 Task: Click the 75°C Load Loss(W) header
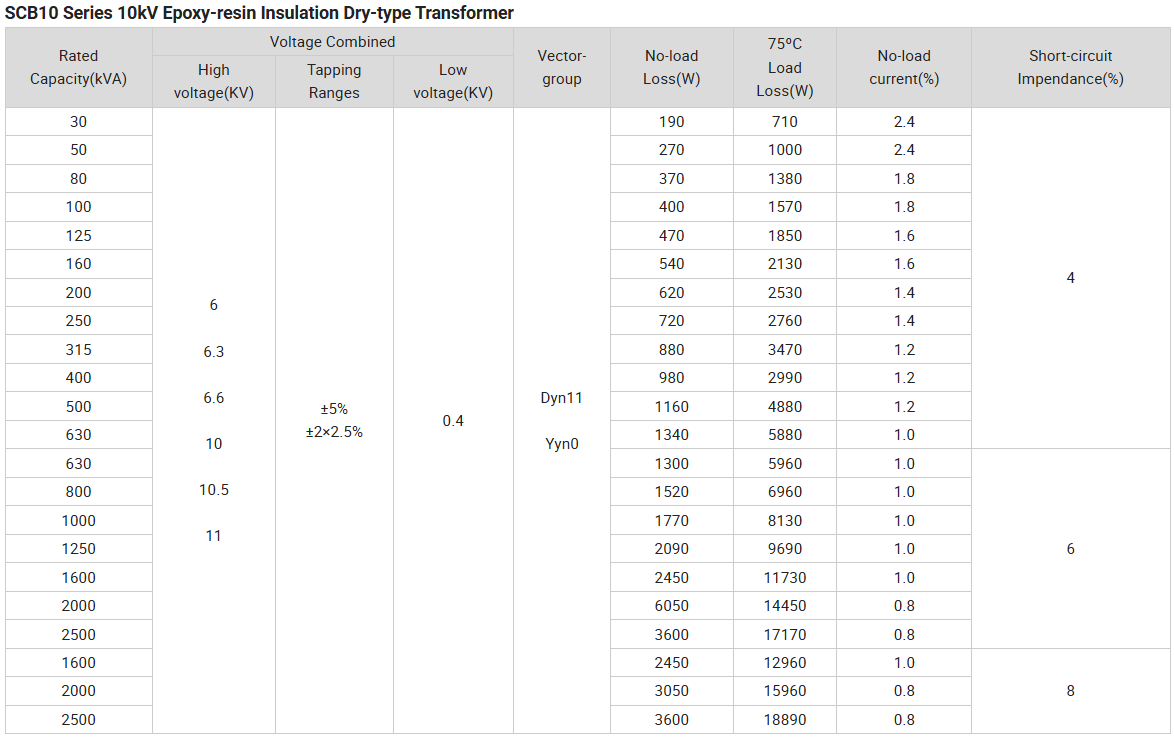(784, 68)
